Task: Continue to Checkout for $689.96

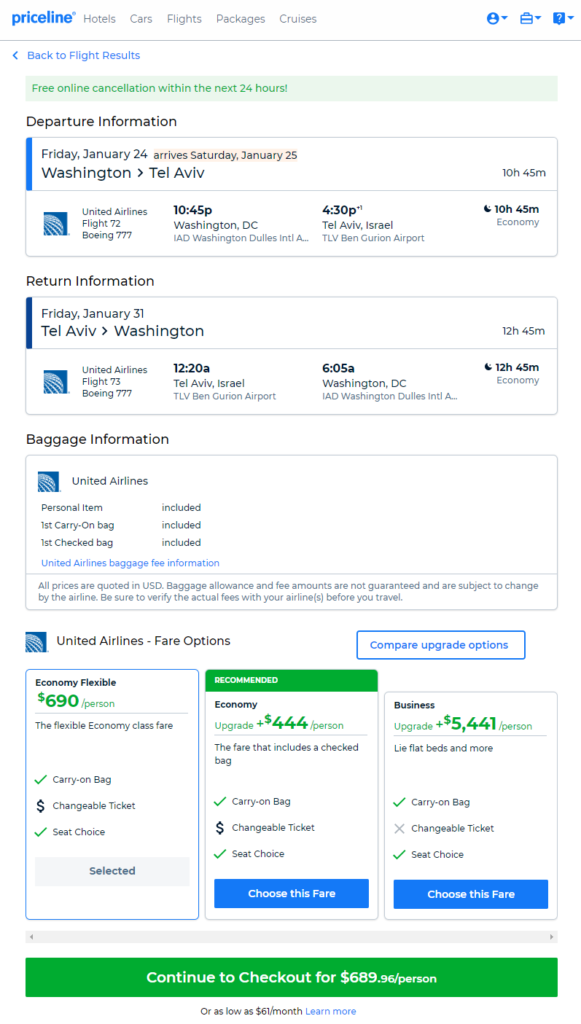Action: (292, 978)
